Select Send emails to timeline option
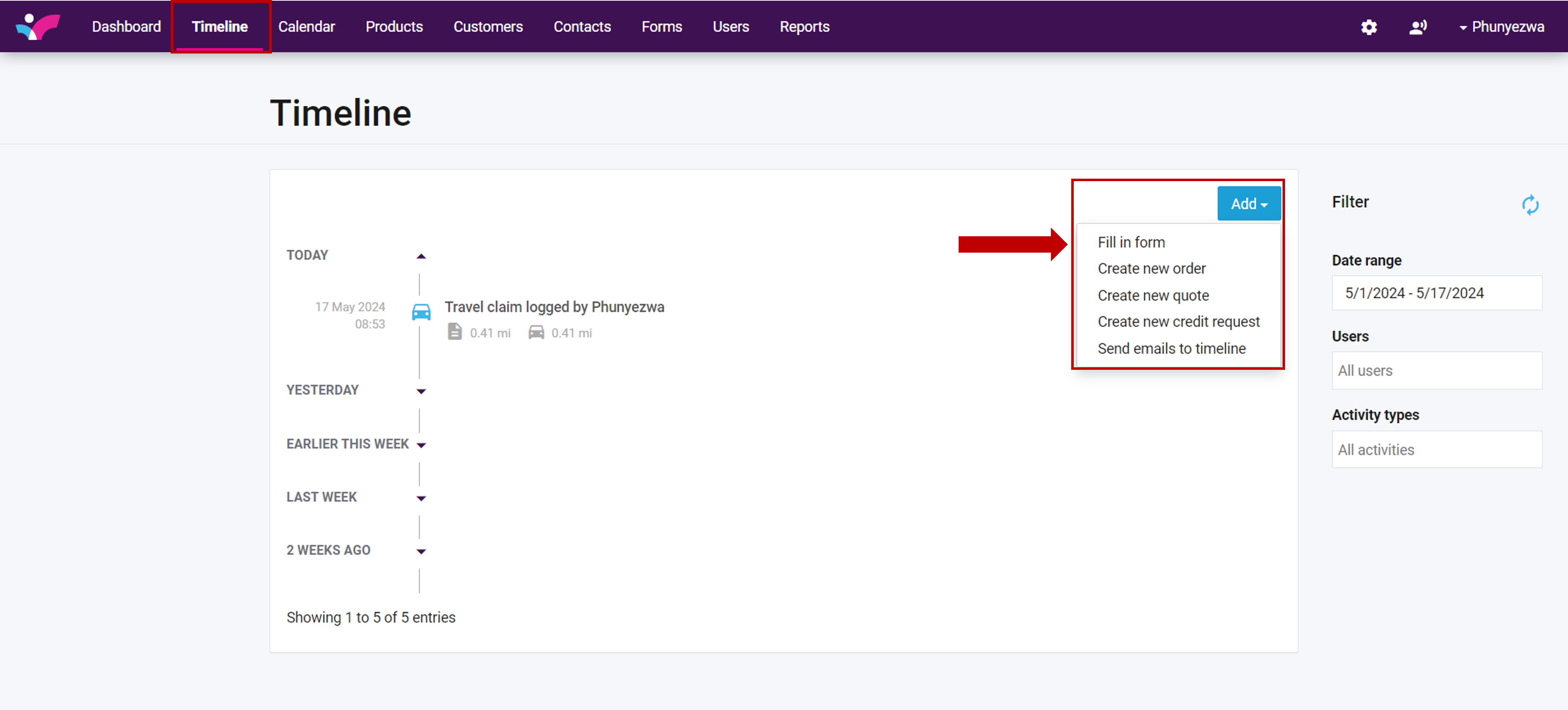Viewport: 1568px width, 710px height. pyautogui.click(x=1171, y=348)
